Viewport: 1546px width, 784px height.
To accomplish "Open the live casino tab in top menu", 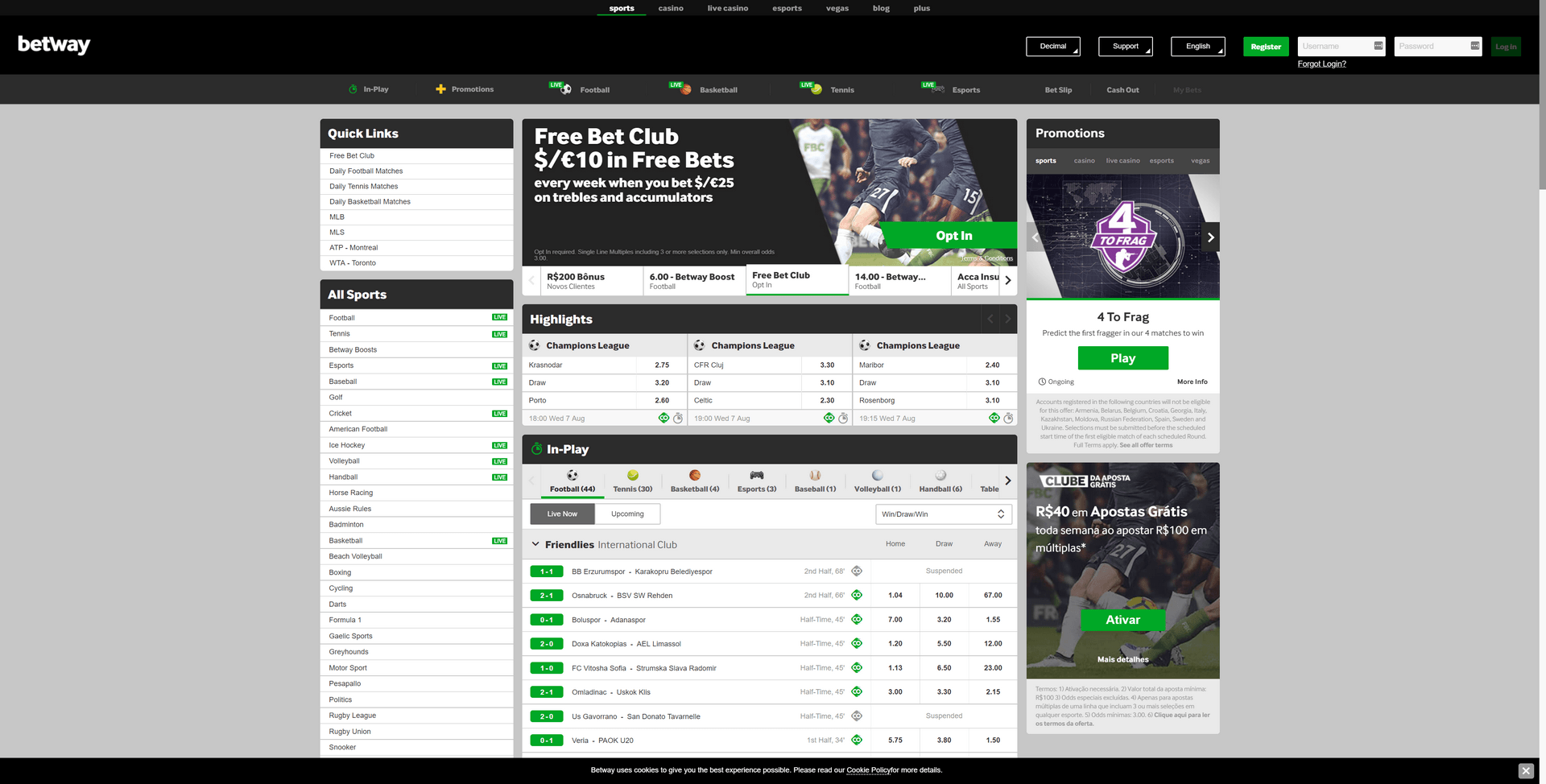I will pos(728,8).
